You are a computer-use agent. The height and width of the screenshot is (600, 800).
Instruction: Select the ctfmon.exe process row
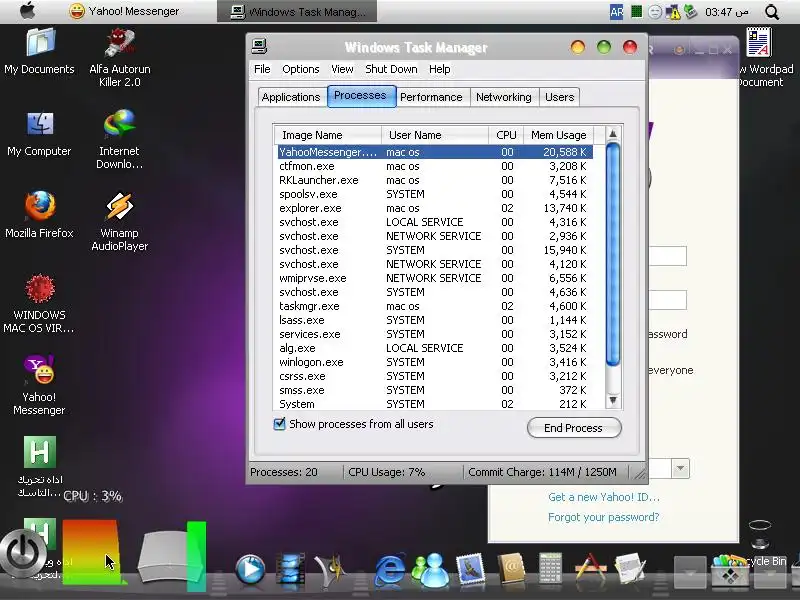tap(435, 166)
